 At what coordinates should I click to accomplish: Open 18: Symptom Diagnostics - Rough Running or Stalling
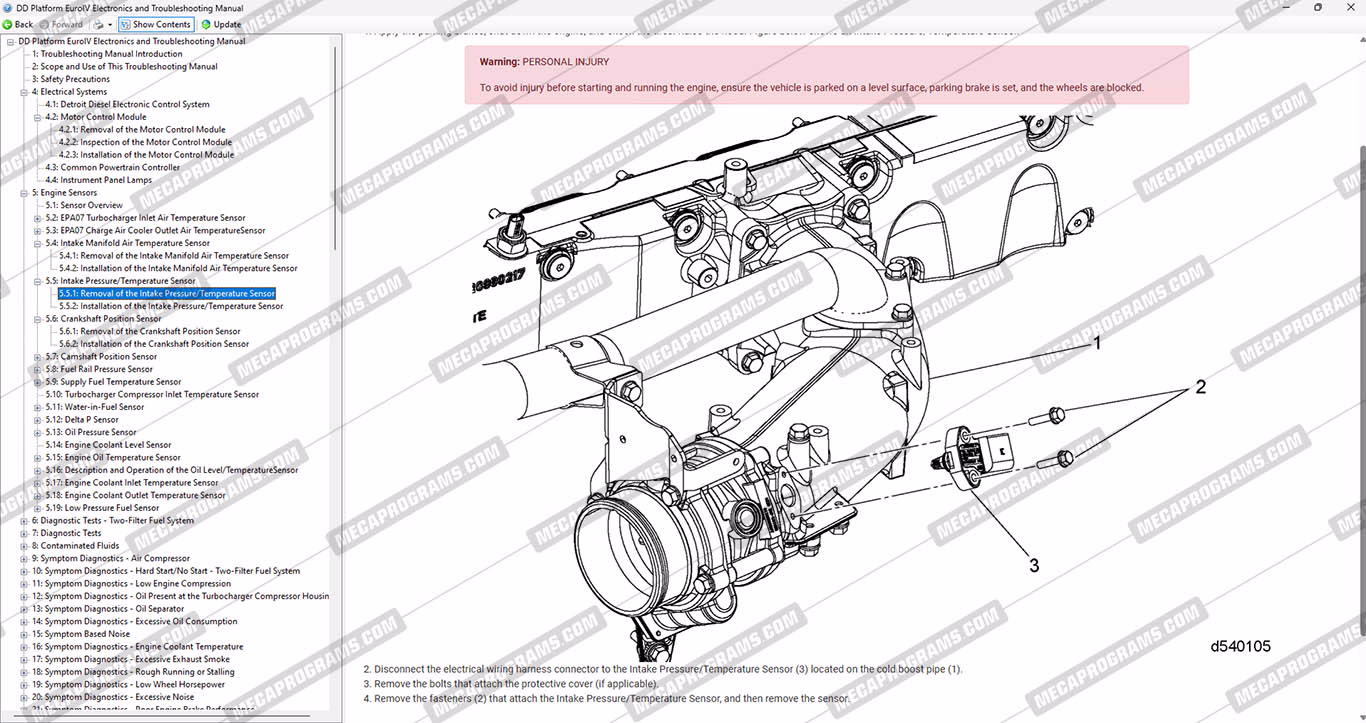tap(133, 672)
